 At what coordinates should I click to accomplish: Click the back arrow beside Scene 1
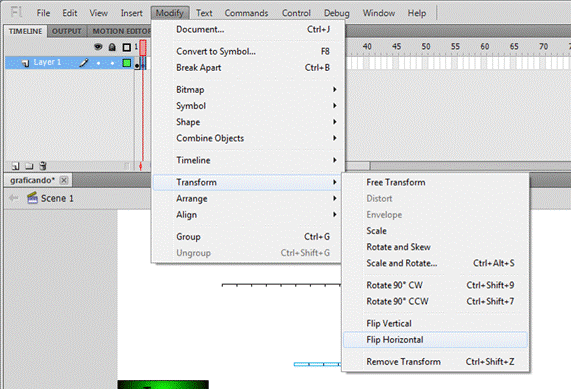coord(13,198)
